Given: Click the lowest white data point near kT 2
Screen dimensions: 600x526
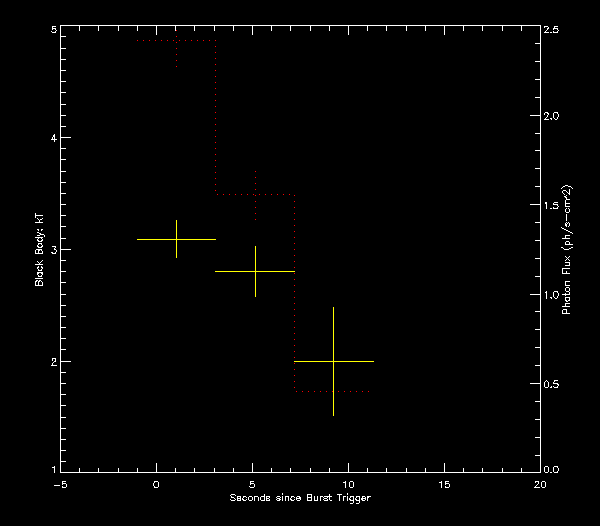Looking at the screenshot, I should [x=333, y=361].
